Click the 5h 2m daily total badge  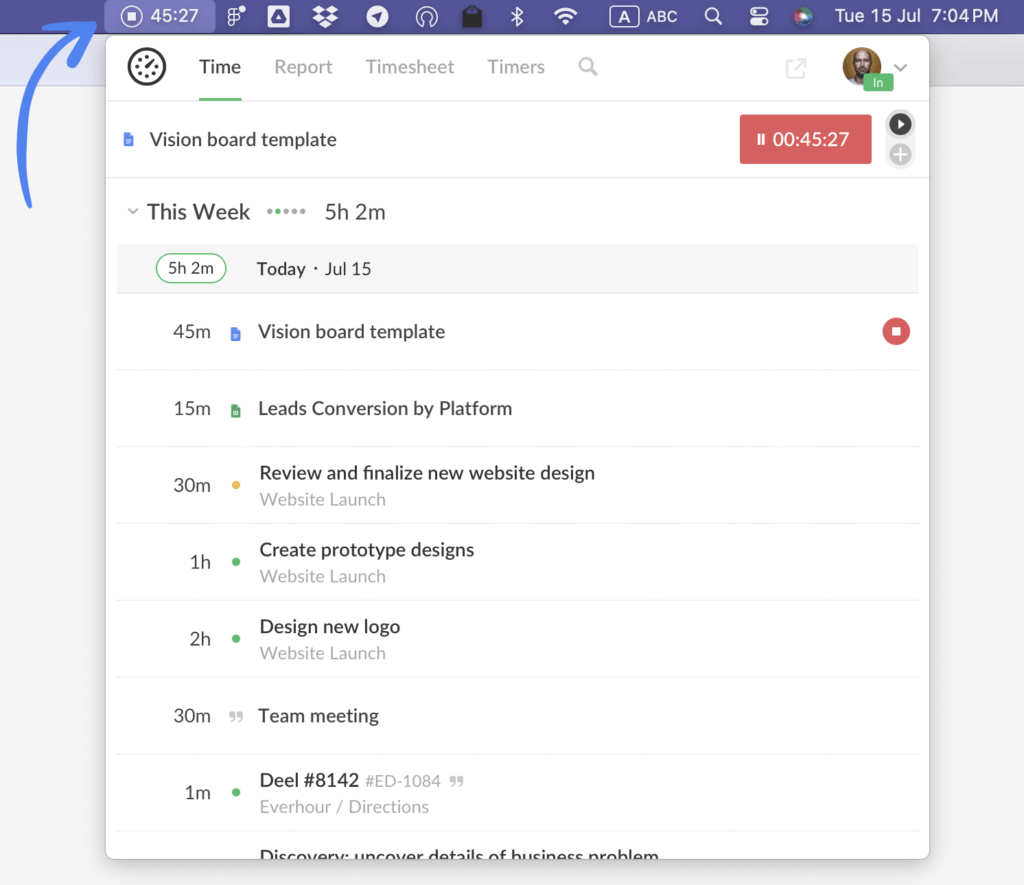point(191,268)
